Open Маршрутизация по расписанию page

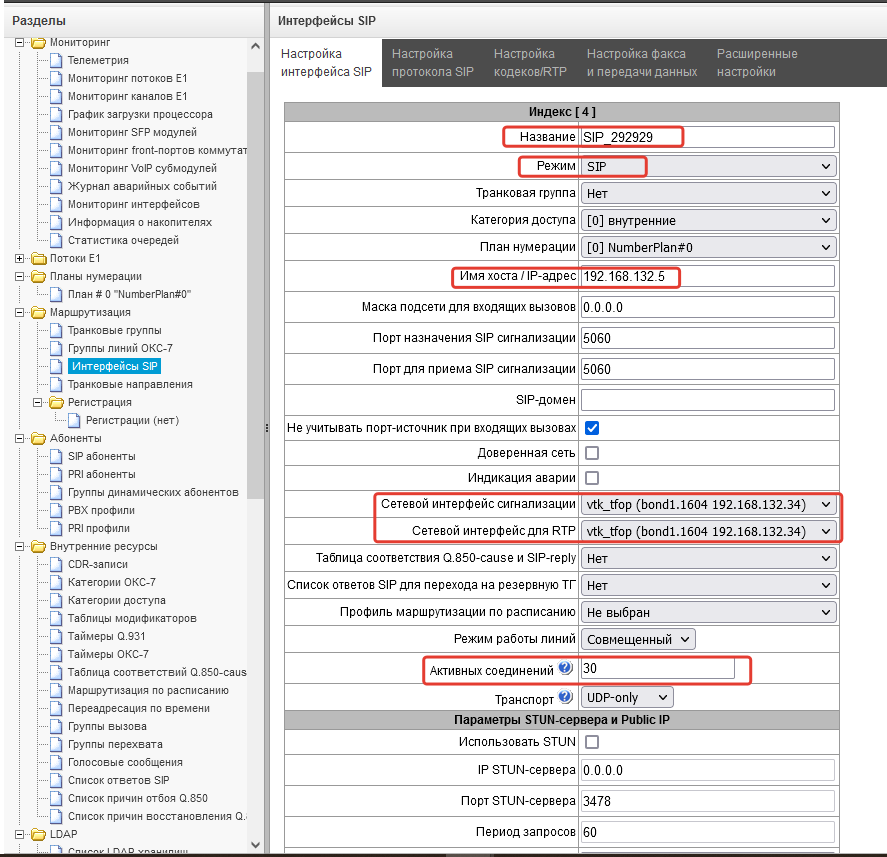[x=148, y=690]
